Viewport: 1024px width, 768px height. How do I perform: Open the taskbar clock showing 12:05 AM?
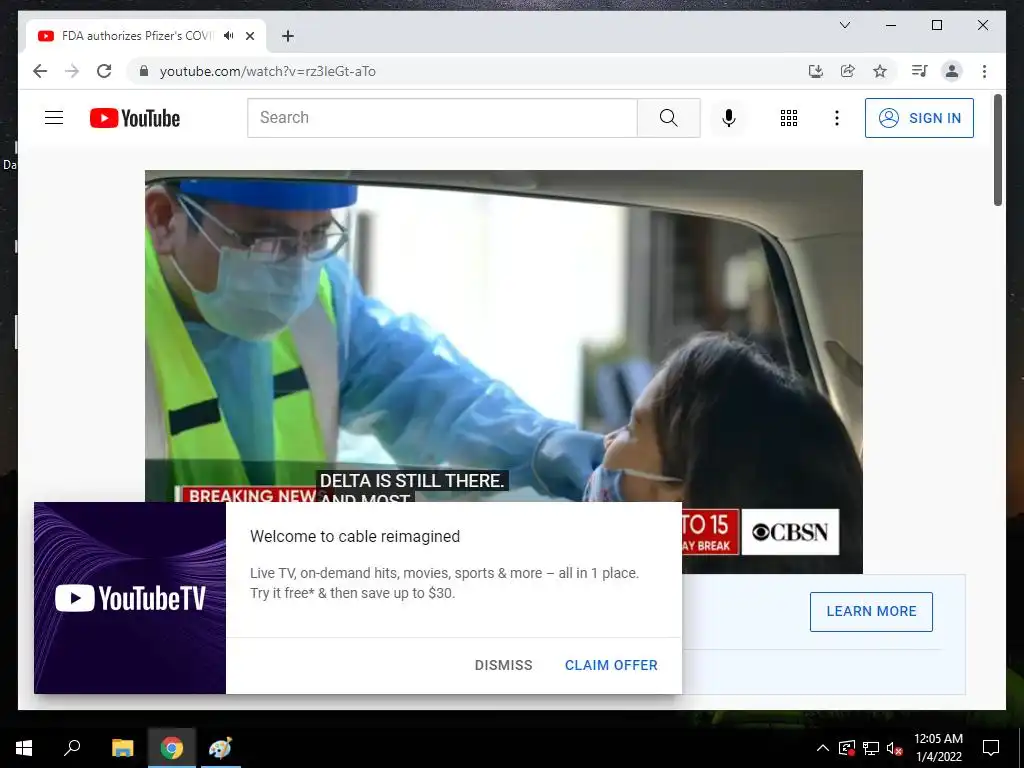coord(938,748)
